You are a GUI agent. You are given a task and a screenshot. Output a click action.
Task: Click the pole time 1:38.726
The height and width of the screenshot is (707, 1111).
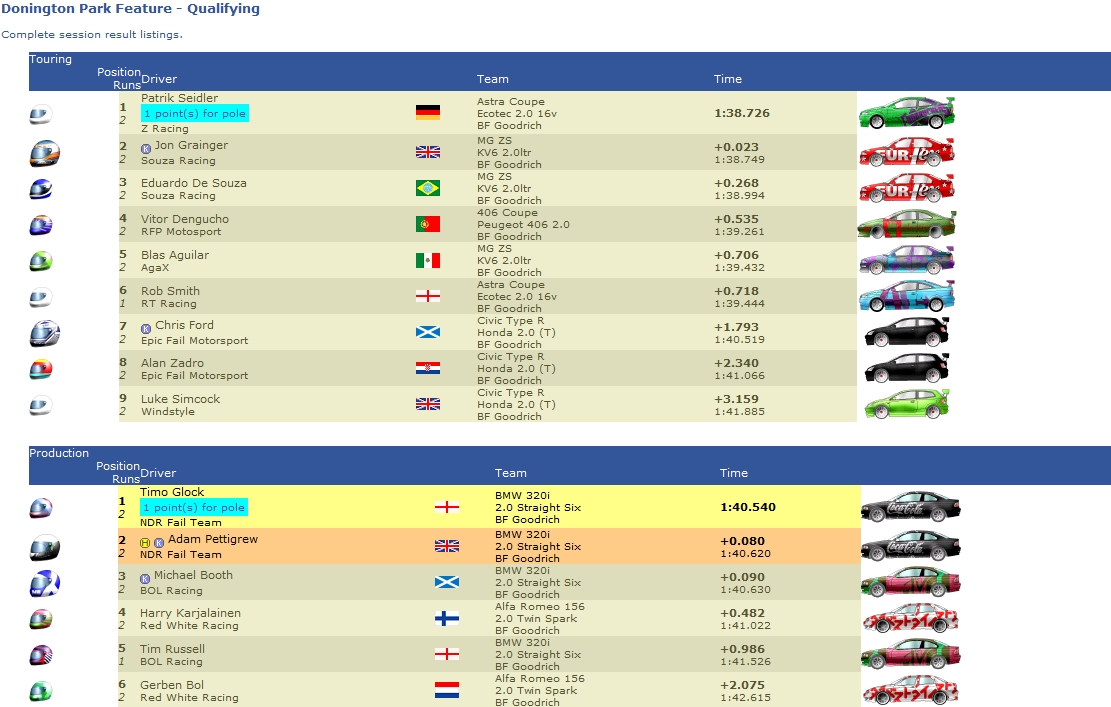tap(742, 113)
